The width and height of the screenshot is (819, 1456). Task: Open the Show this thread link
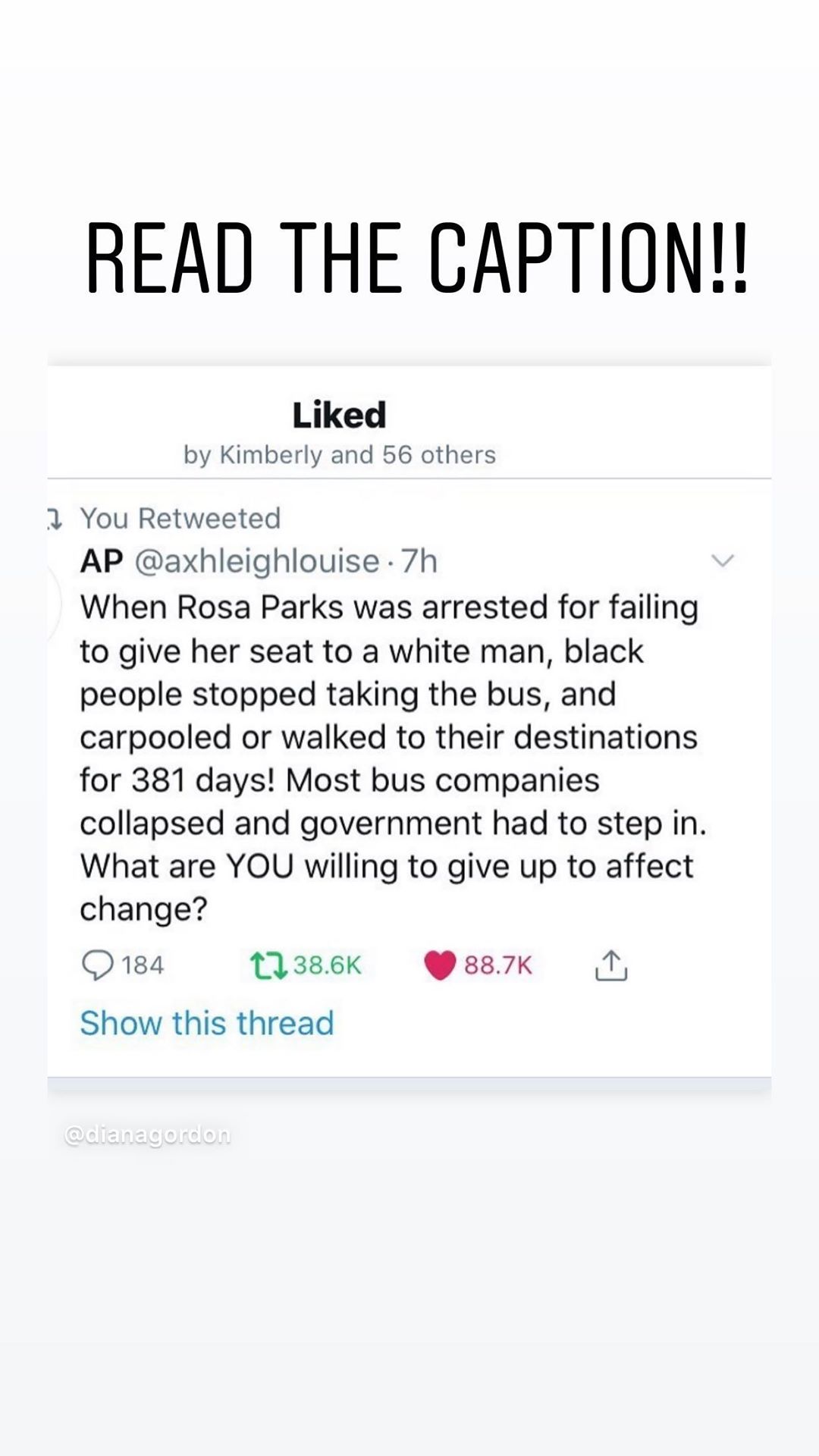point(207,1023)
